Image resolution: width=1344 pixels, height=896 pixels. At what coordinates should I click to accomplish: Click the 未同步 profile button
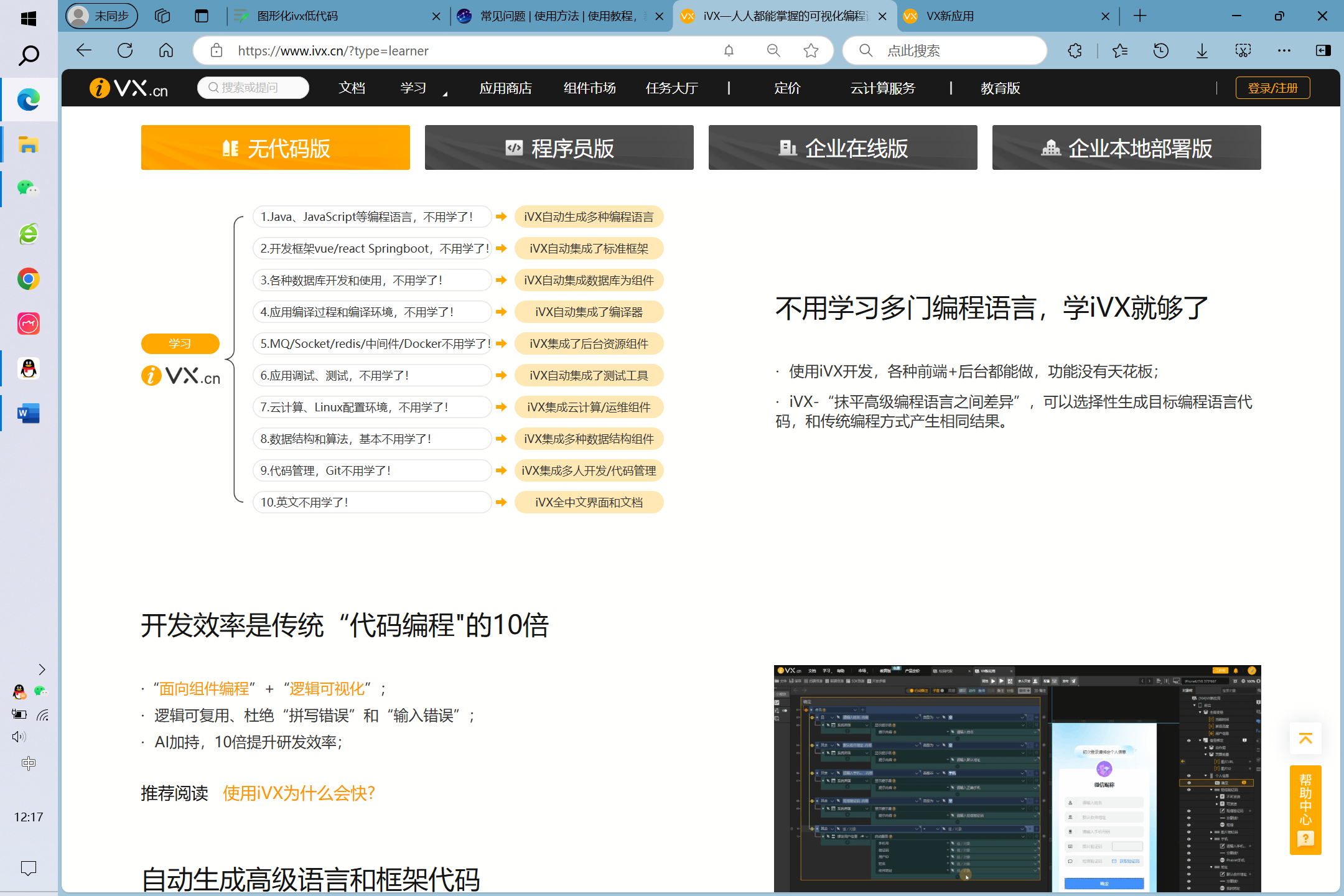[101, 16]
